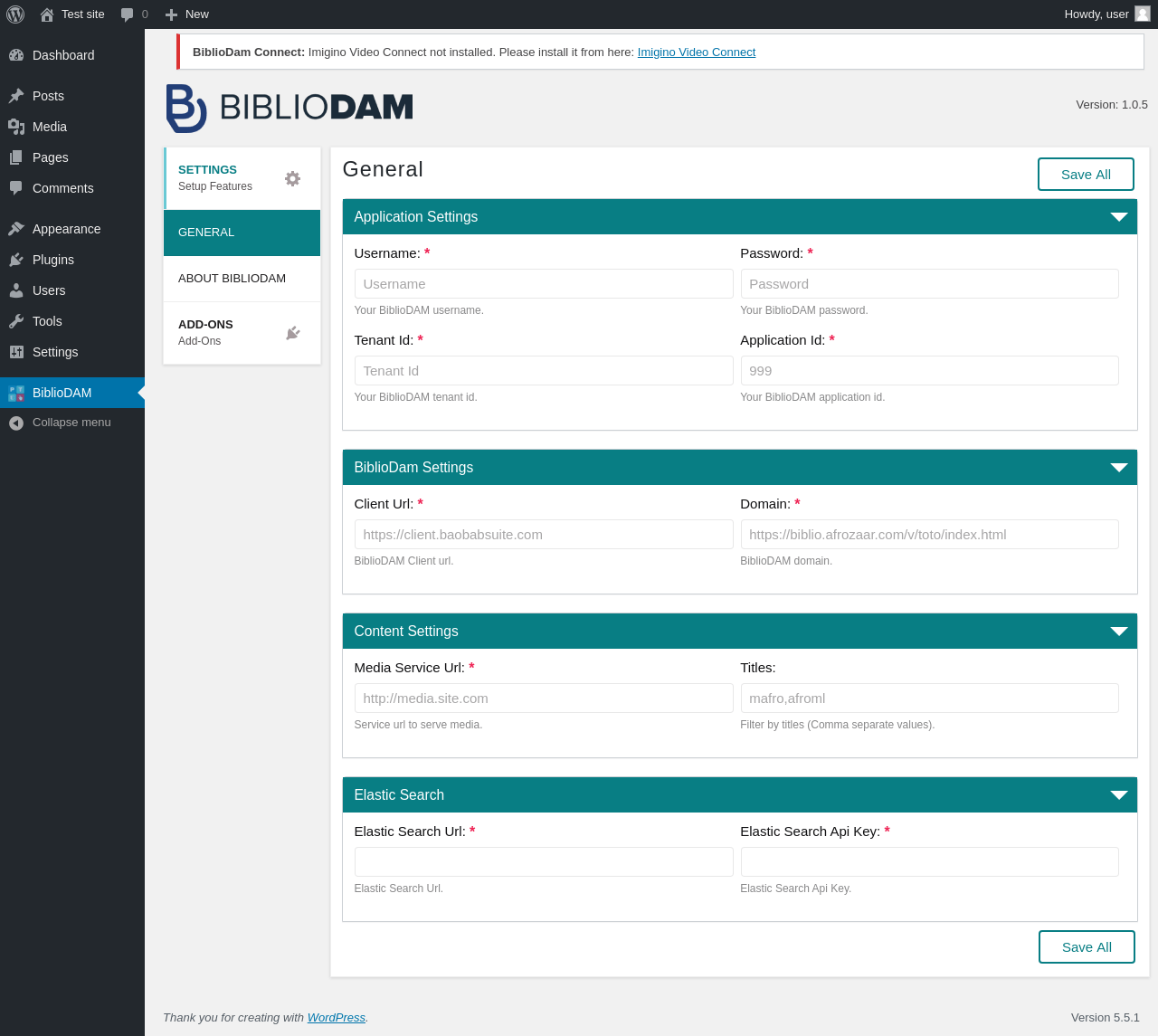1158x1036 pixels.
Task: Open the comments bubble icon in admin bar
Action: [128, 14]
